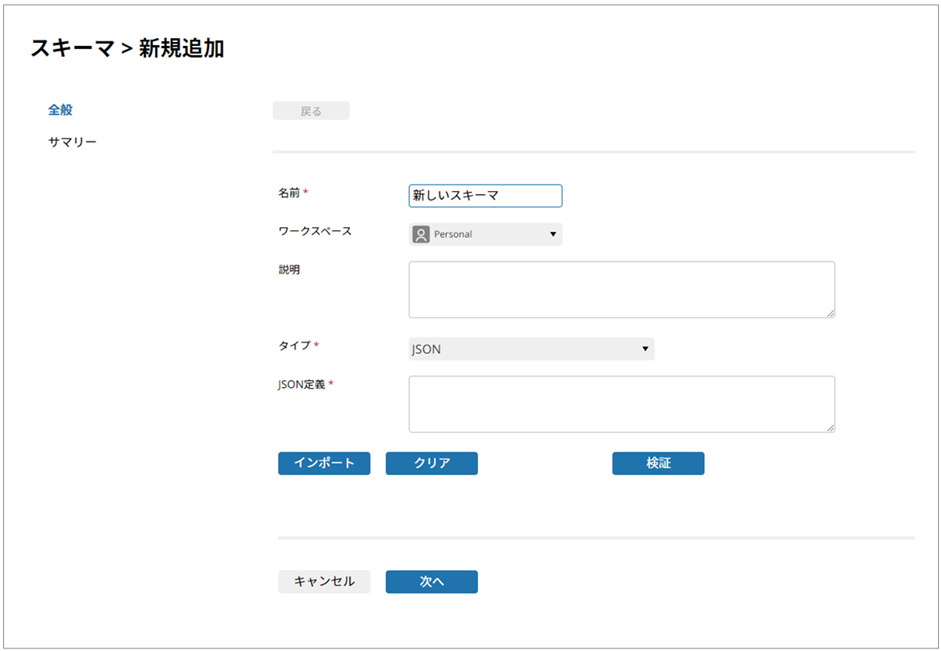Click inside the 説明 text area
The image size is (941, 651).
click(x=621, y=290)
